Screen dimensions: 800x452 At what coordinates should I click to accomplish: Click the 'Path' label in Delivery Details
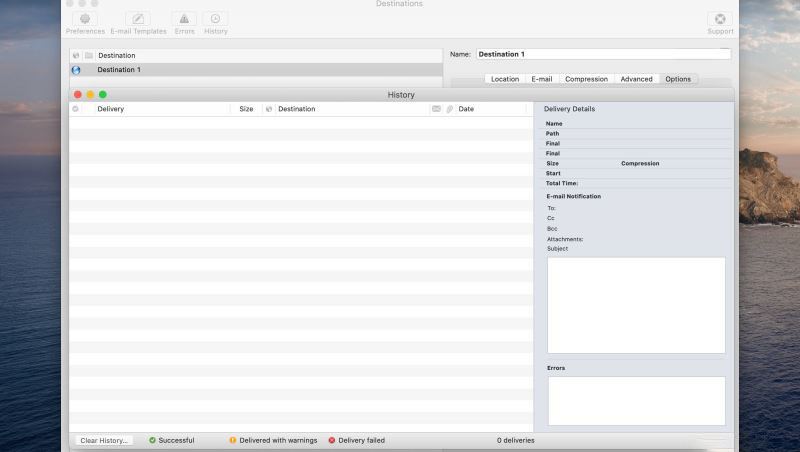[552, 134]
